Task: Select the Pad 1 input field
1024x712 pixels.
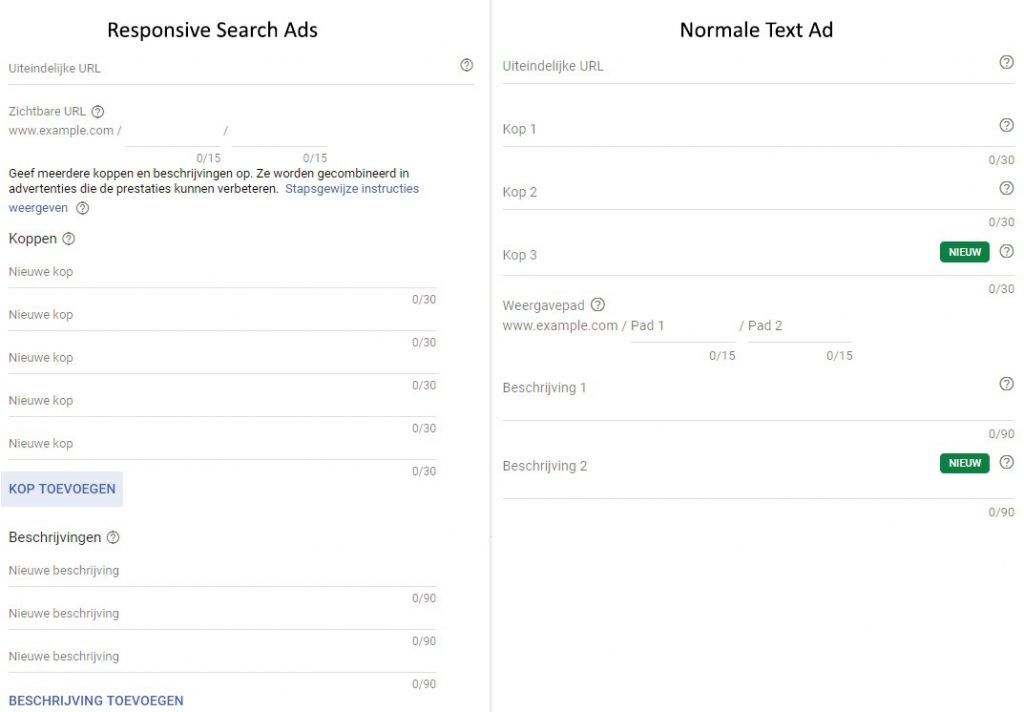Action: (682, 326)
